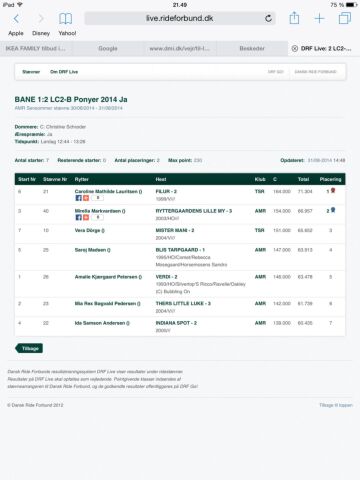Viewport: 360px width, 480px height.
Task: Focus the live.rideforbund.dk address field
Action: pos(180,18)
